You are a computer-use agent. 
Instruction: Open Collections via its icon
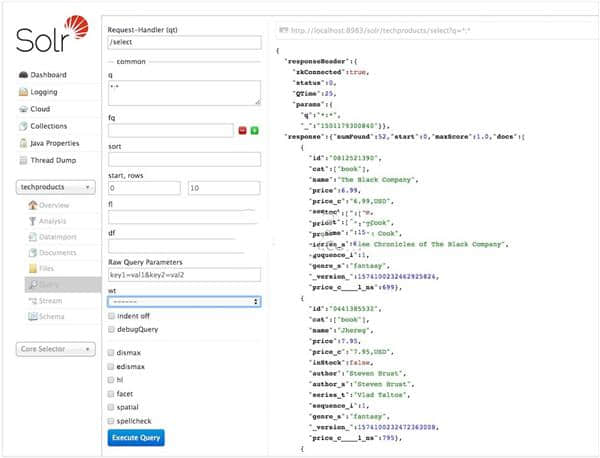(x=22, y=126)
